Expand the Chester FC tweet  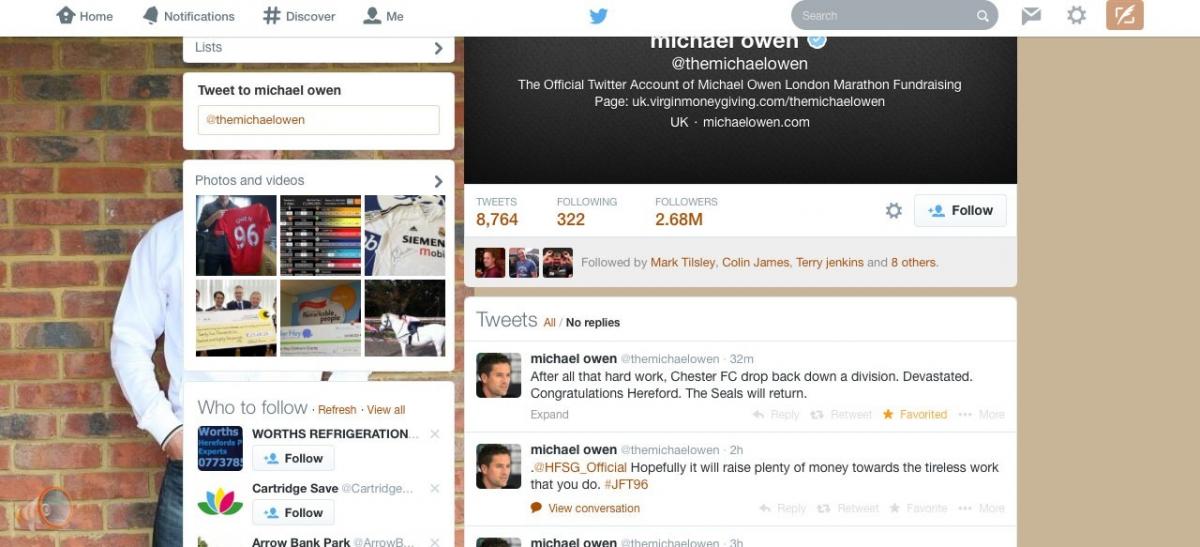point(549,414)
